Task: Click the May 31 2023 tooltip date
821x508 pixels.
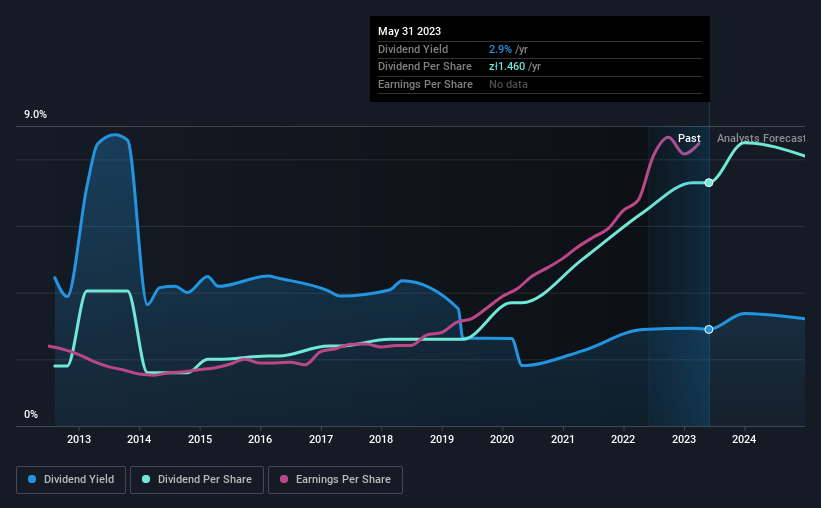Action: (410, 31)
